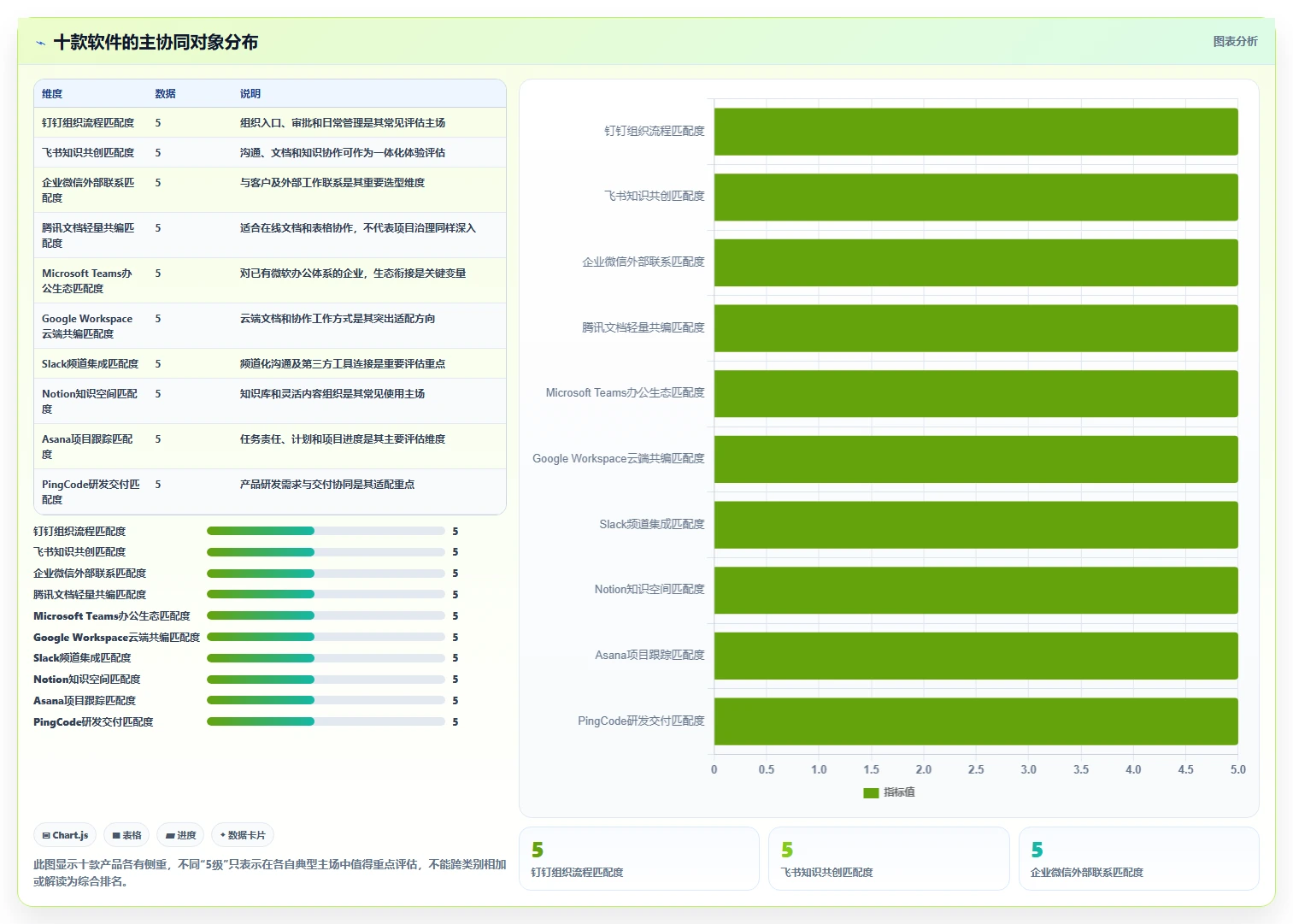Click the chart bar for 腾讯文档轻量共编匹配度
The height and width of the screenshot is (924, 1293).
click(976, 328)
